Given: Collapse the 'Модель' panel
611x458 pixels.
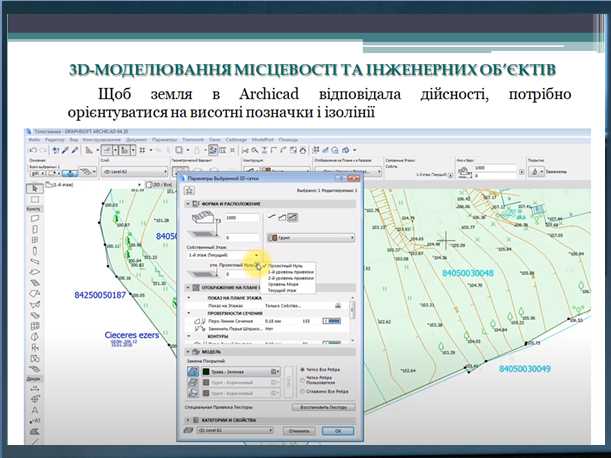Looking at the screenshot, I should [x=188, y=352].
